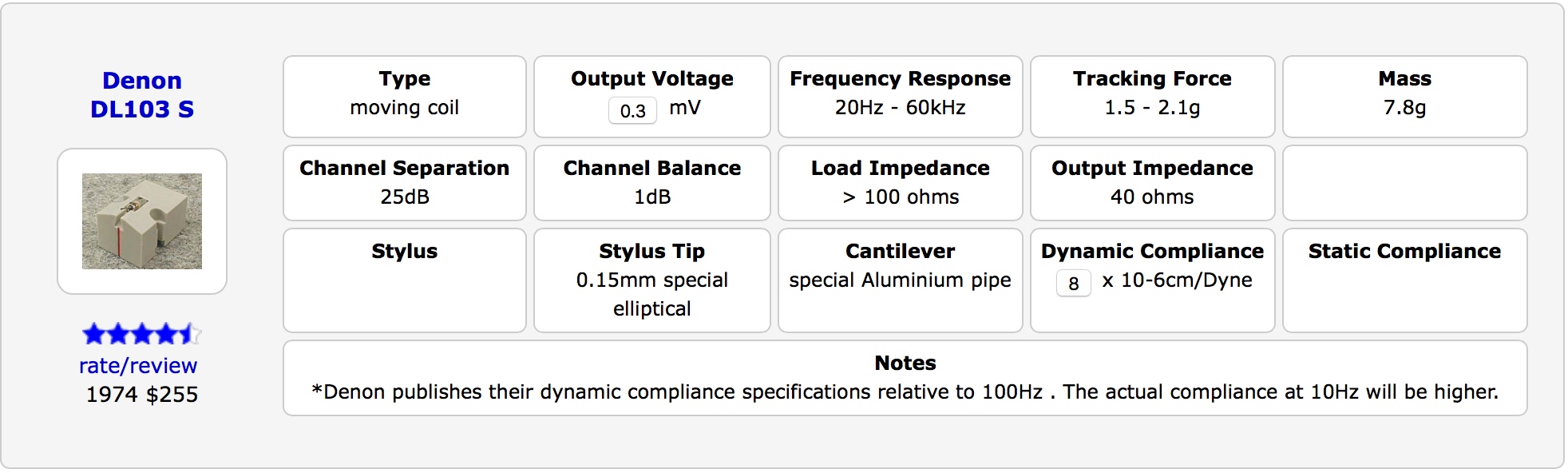Click the Load Impedance cell

(x=900, y=183)
